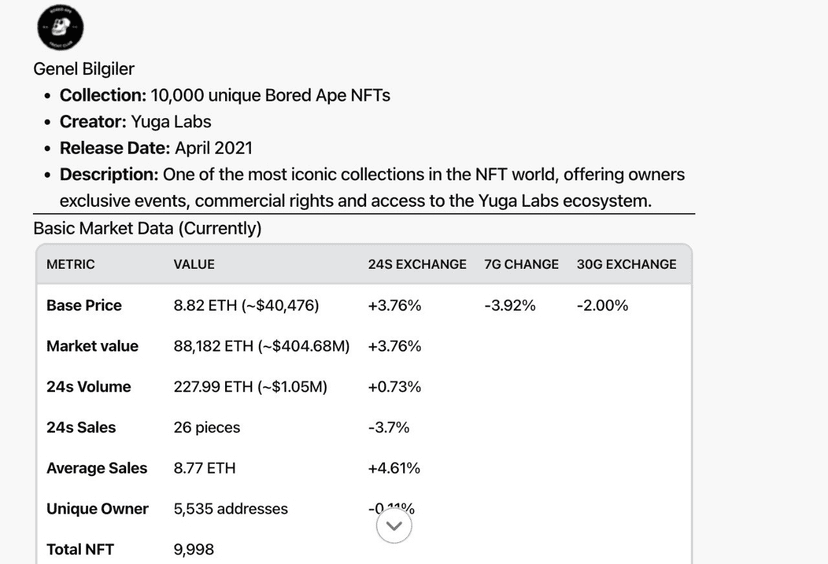
Task: Select the Market value row label
Action: coord(92,346)
